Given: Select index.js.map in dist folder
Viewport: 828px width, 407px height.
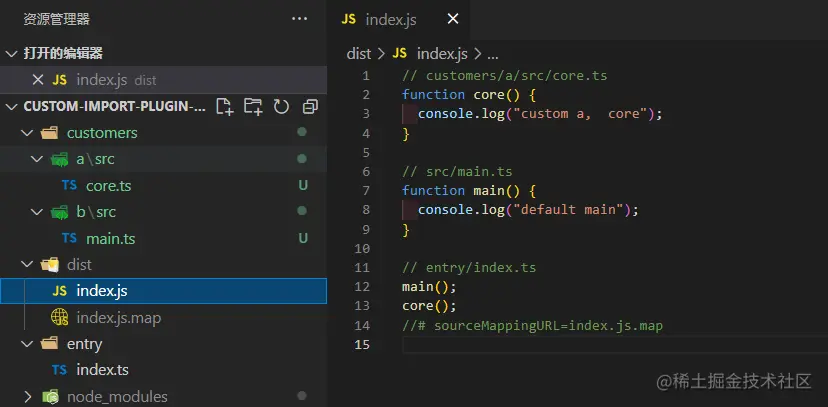Looking at the screenshot, I should [119, 318].
